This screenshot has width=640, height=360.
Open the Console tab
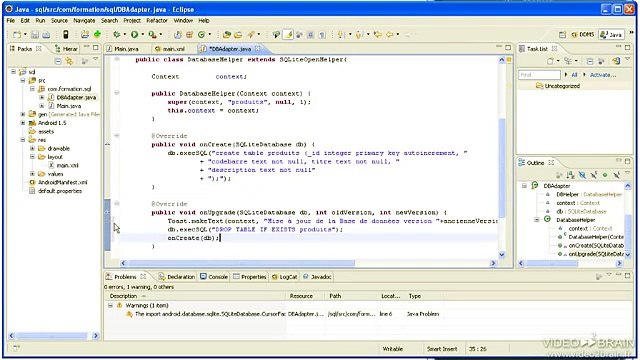214,277
